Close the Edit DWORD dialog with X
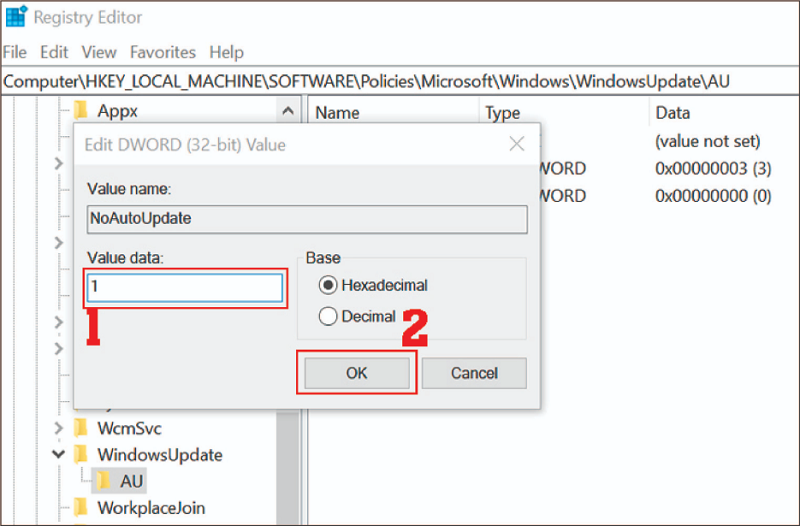The width and height of the screenshot is (800, 526). 516,145
